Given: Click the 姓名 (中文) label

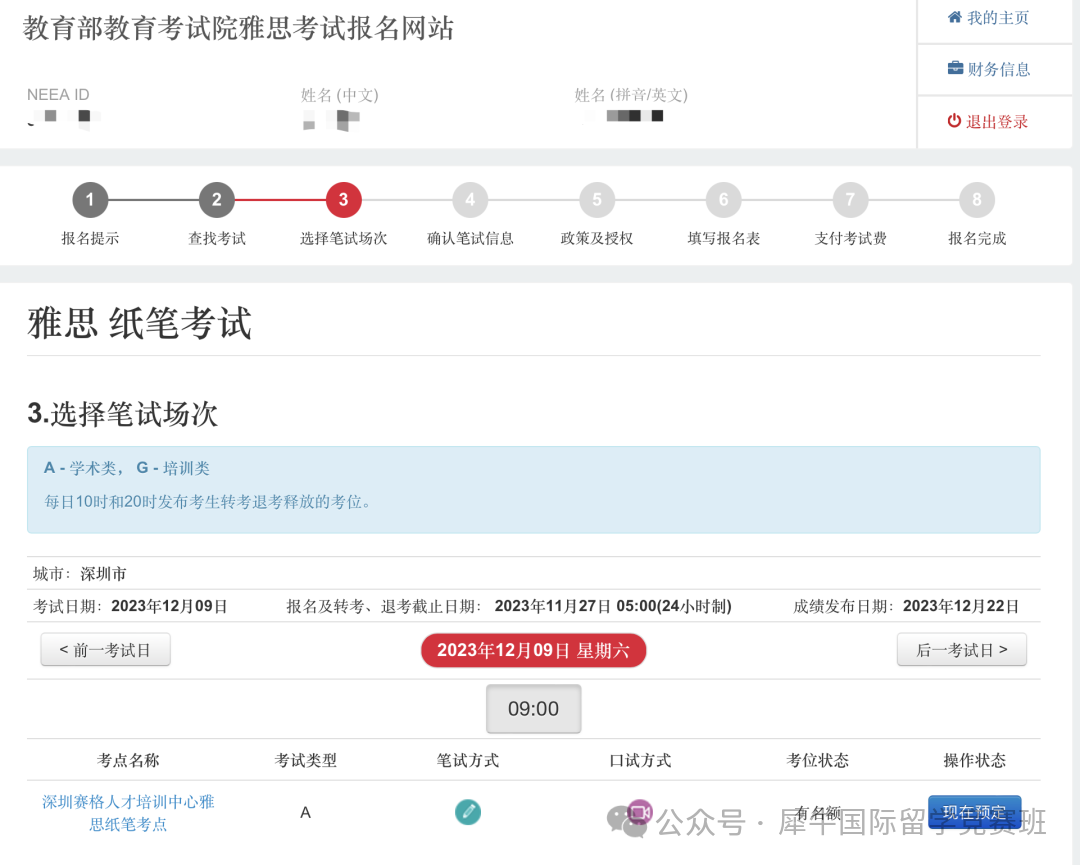Looking at the screenshot, I should 340,94.
